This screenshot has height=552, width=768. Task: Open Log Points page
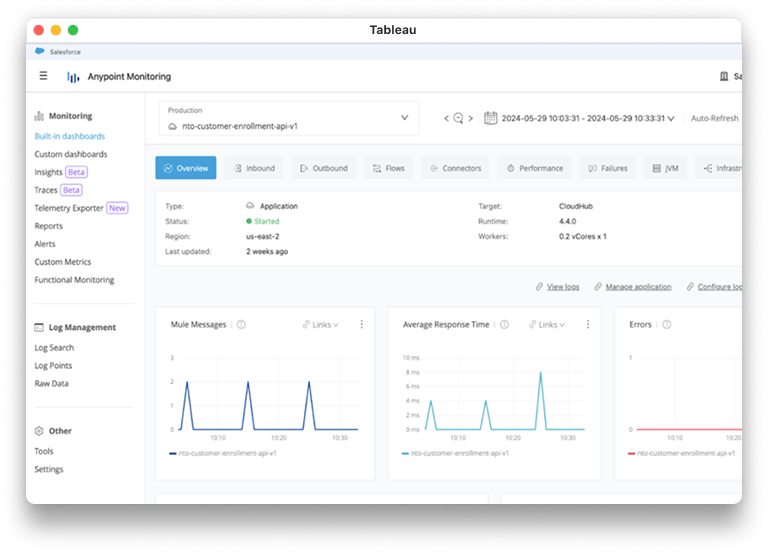(53, 366)
